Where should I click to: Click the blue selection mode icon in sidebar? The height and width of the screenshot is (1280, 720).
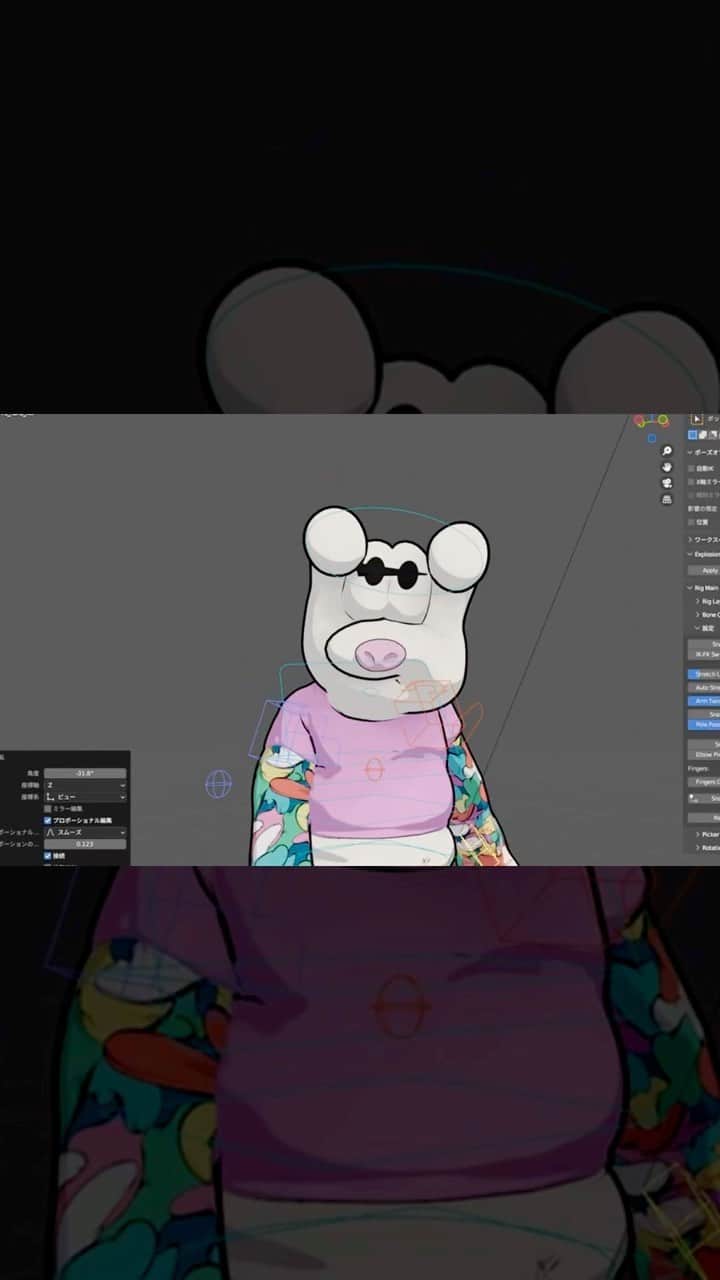[693, 435]
